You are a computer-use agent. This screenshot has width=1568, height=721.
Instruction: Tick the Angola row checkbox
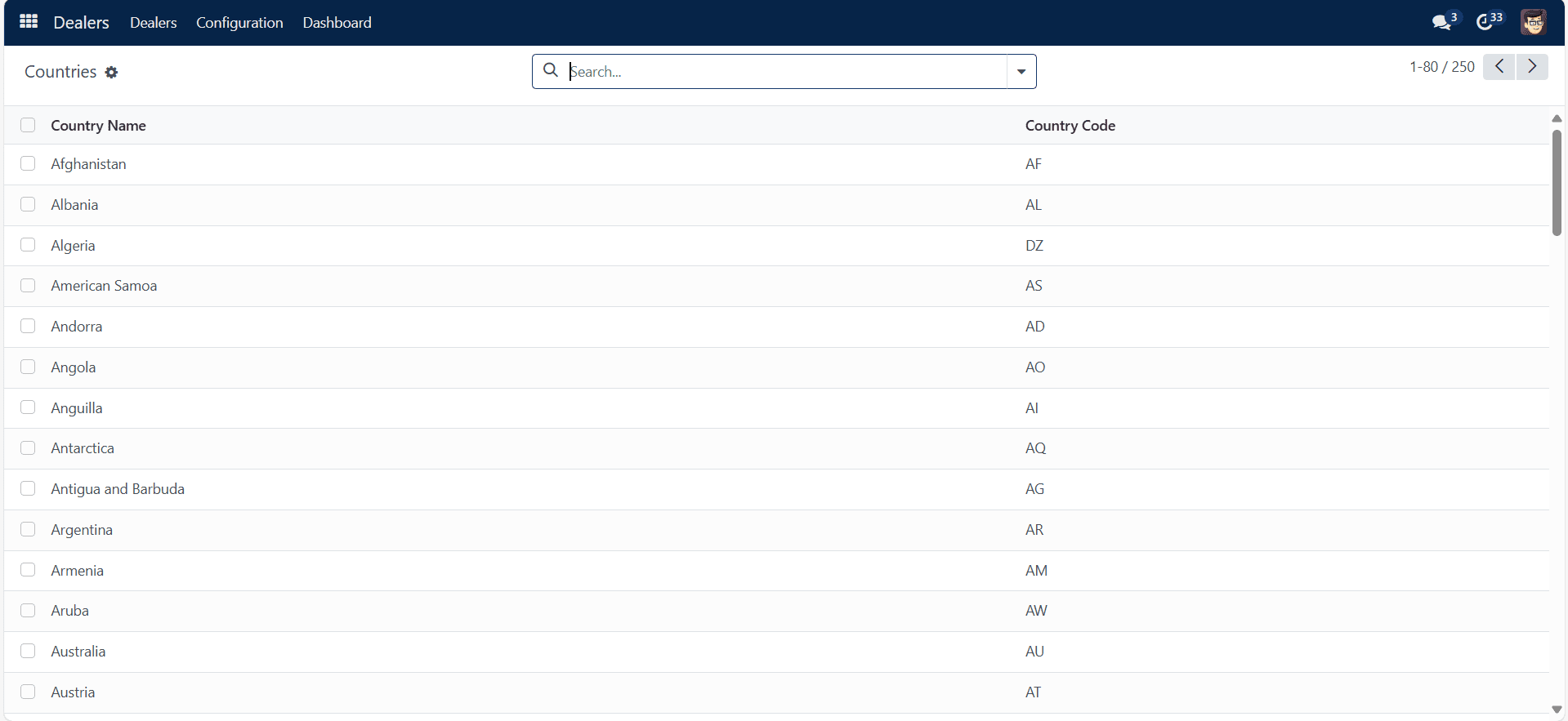click(x=28, y=367)
